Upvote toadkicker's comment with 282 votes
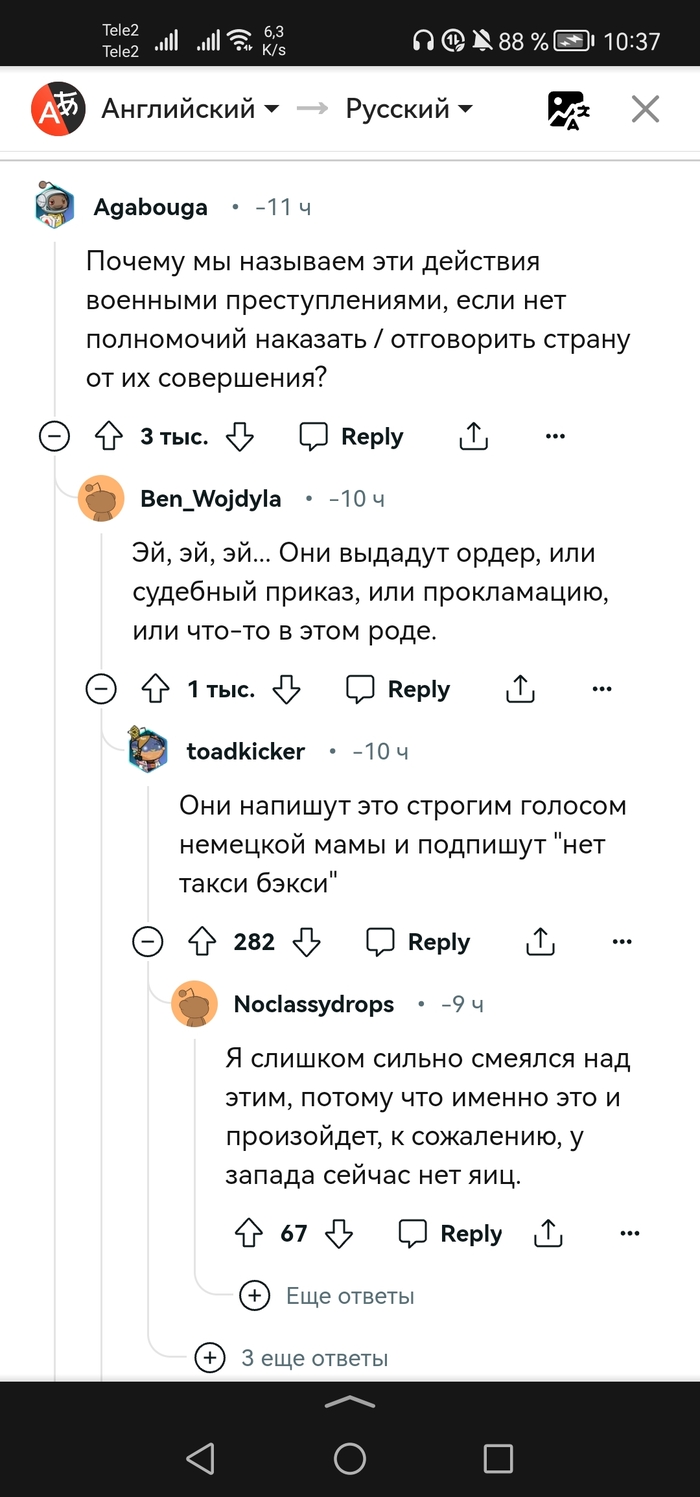Screen dimensions: 700x1497 202,942
